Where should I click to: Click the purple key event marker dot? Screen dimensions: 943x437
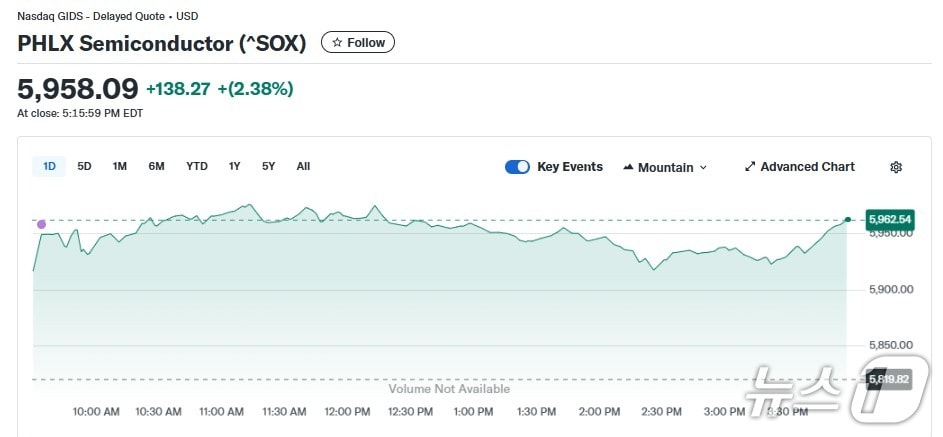pos(41,224)
